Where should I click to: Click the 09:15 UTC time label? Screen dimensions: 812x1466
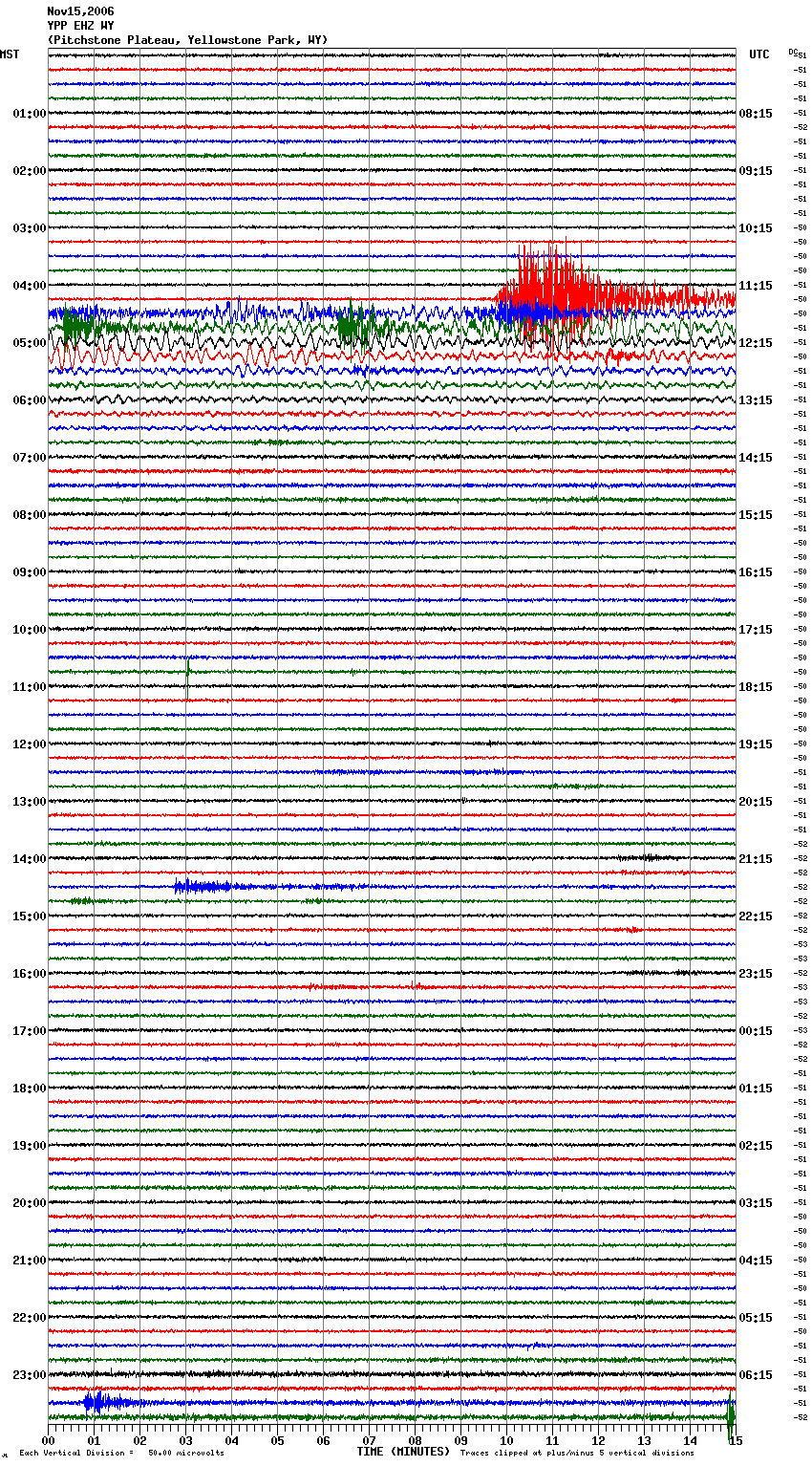click(x=756, y=171)
